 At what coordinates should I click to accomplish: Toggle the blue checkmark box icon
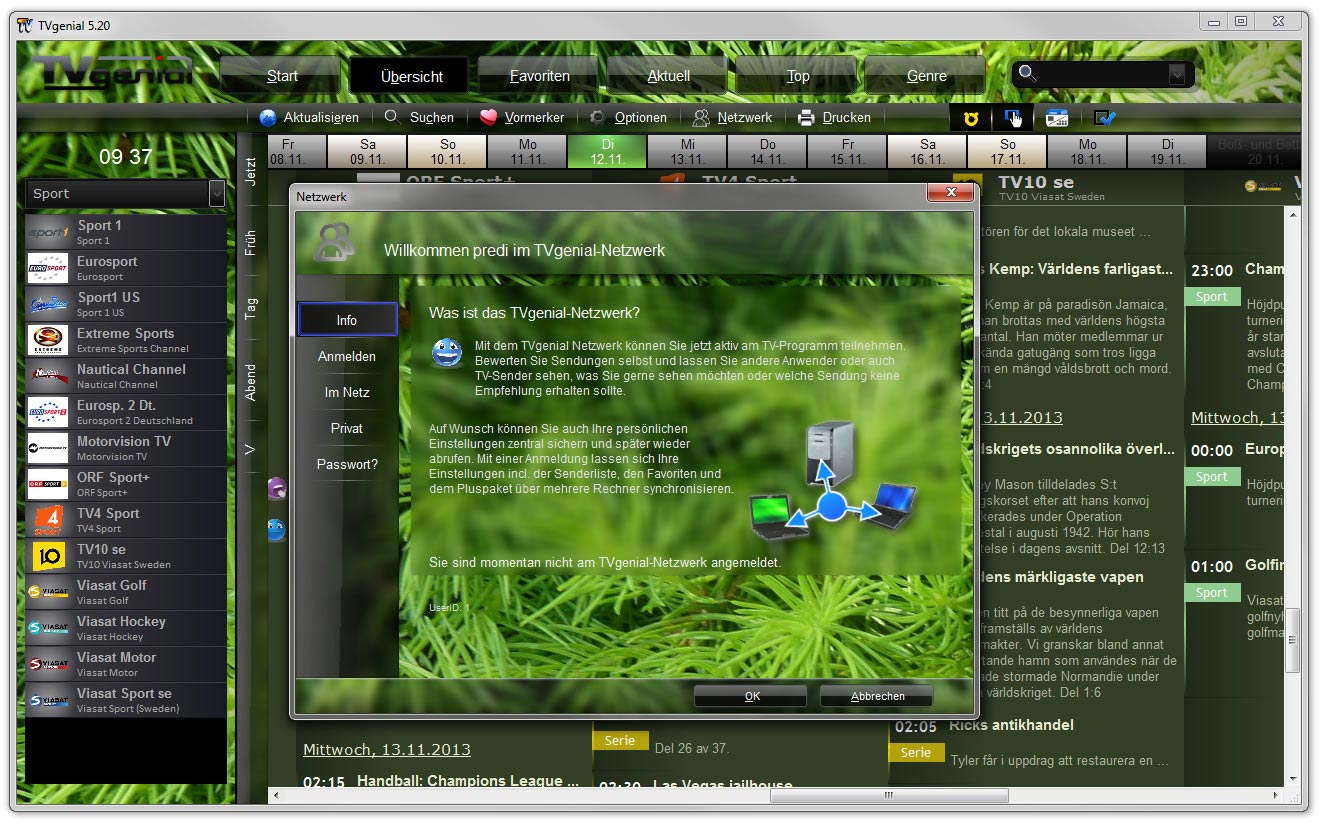point(1104,118)
